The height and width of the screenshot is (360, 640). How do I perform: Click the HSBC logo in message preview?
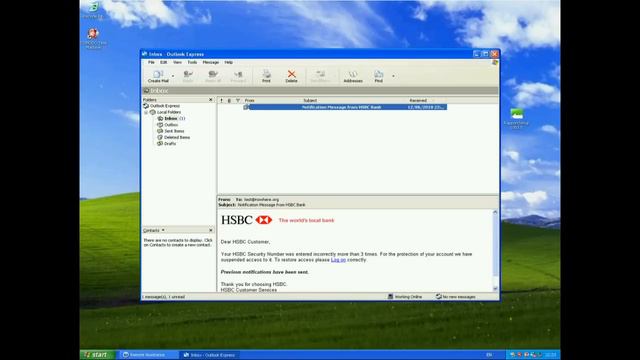point(247,220)
